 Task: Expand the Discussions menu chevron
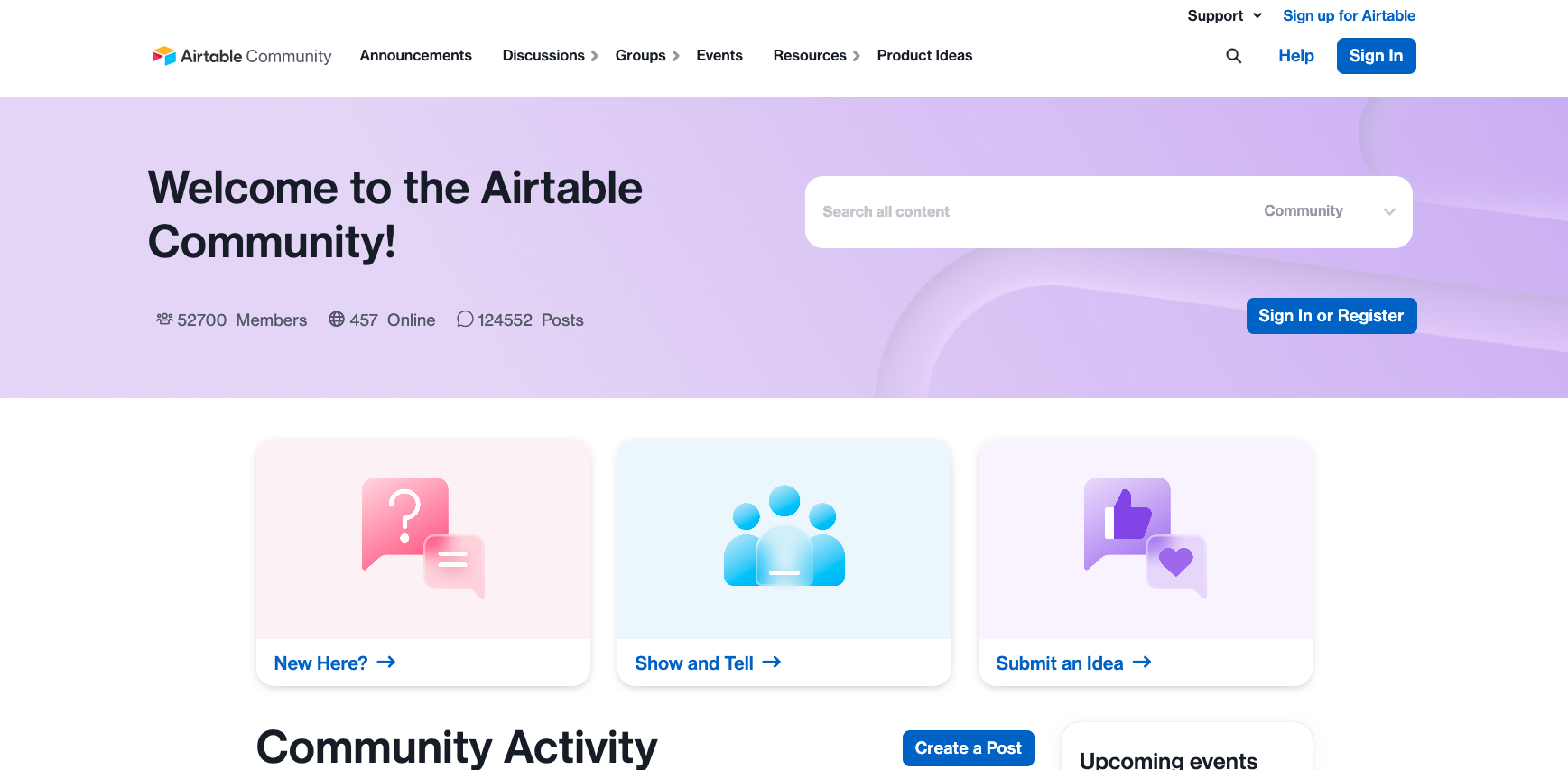pyautogui.click(x=595, y=56)
